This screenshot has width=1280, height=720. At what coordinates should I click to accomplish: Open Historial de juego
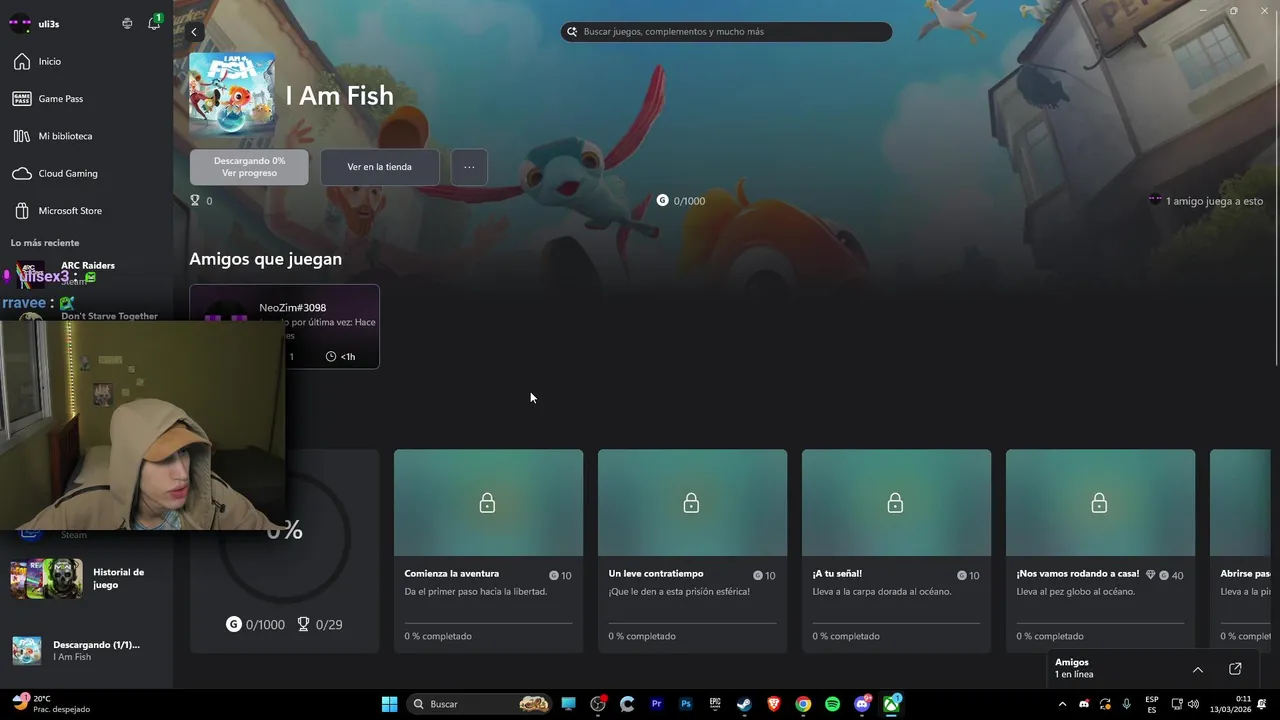coord(86,578)
